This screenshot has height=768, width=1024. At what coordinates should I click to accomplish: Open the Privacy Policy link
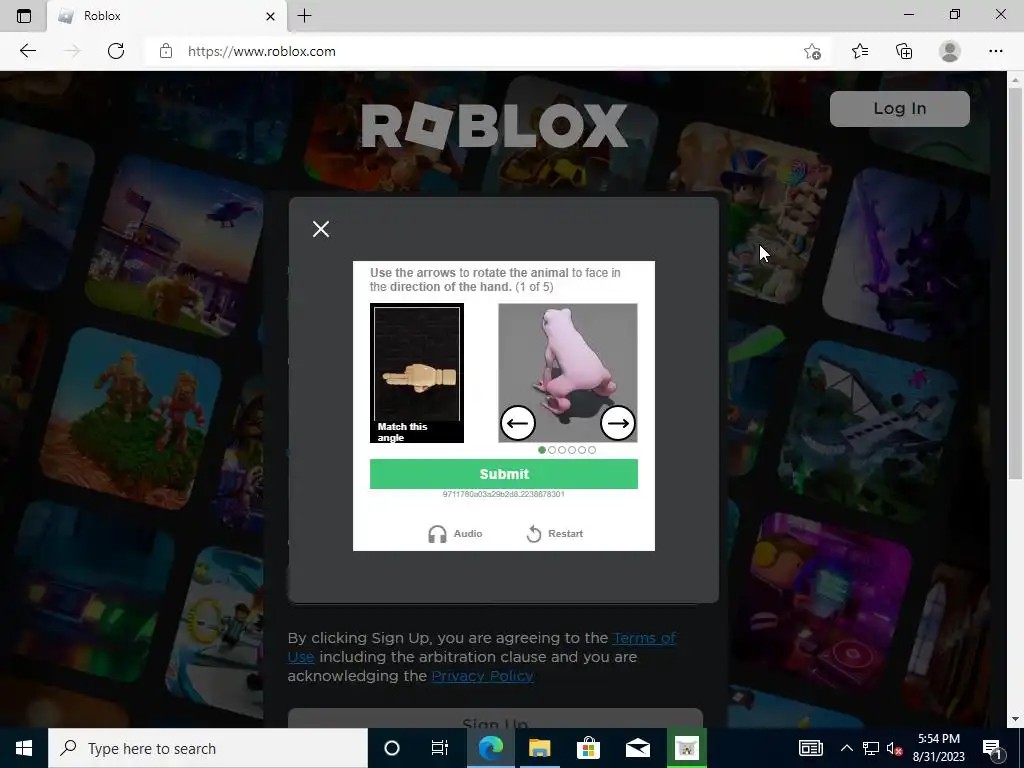pyautogui.click(x=483, y=676)
